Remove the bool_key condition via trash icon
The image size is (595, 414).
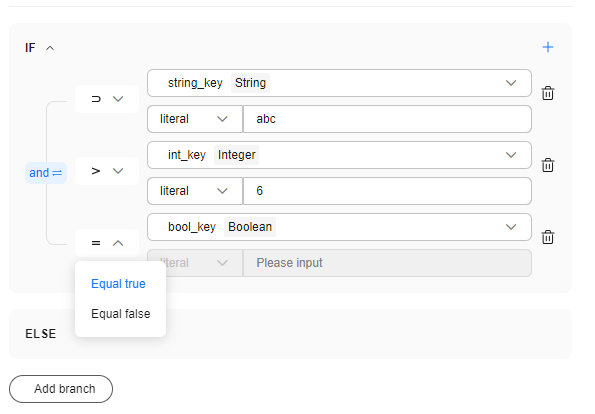(548, 237)
